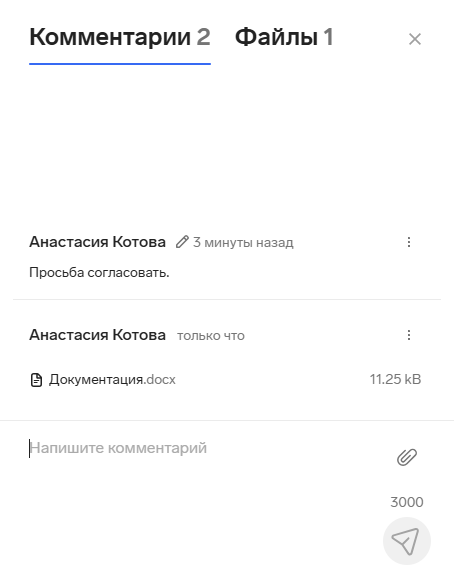
Task: Click the pencil edited icon
Action: [182, 242]
